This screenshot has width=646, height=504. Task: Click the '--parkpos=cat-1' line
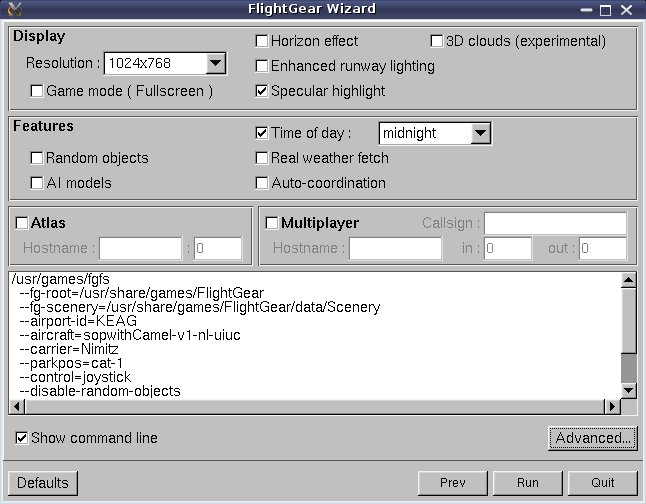pos(71,363)
